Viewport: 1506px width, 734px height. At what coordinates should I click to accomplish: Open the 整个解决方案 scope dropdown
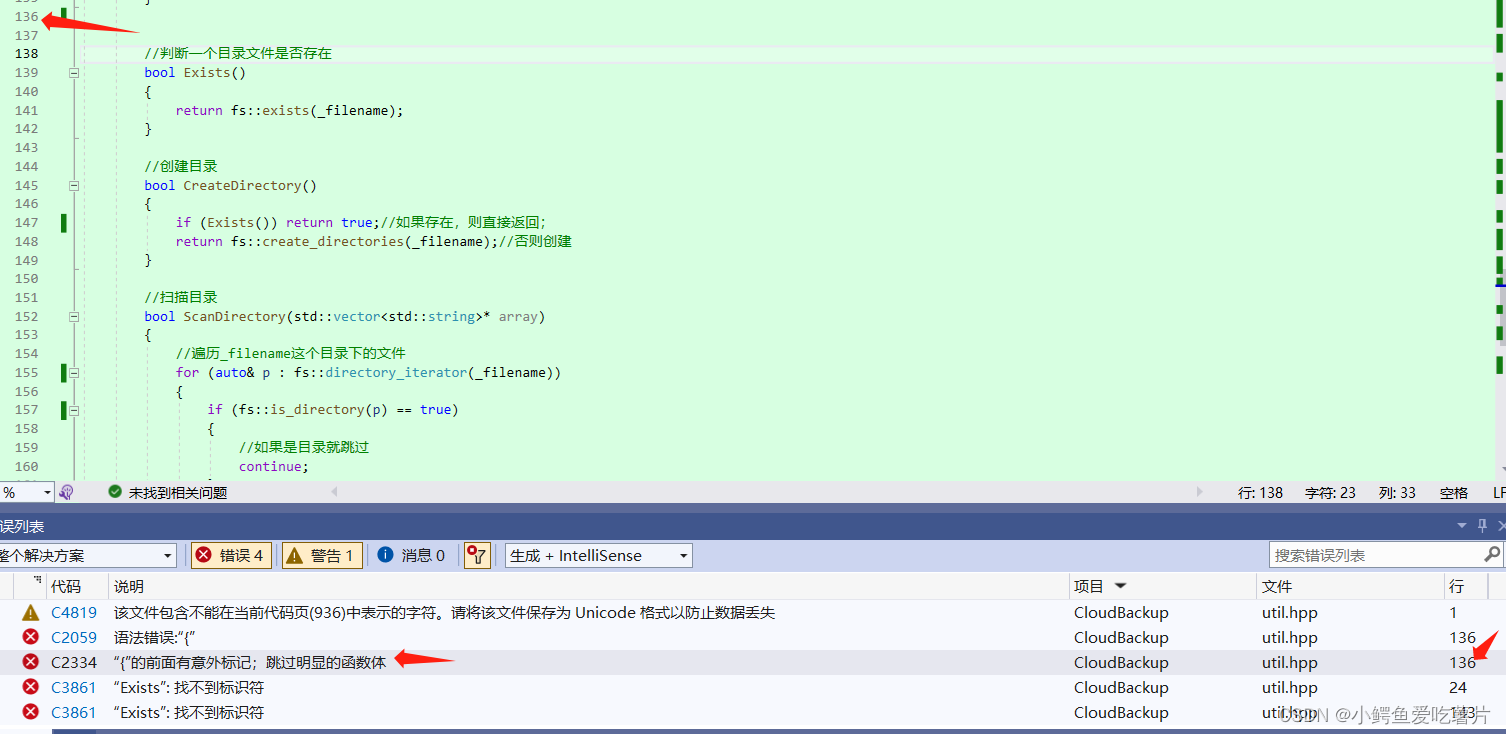coord(88,555)
